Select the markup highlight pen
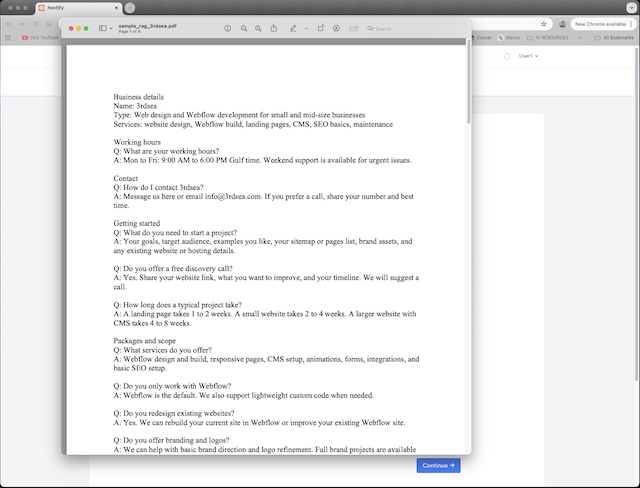Image resolution: width=640 pixels, height=488 pixels. [x=293, y=28]
